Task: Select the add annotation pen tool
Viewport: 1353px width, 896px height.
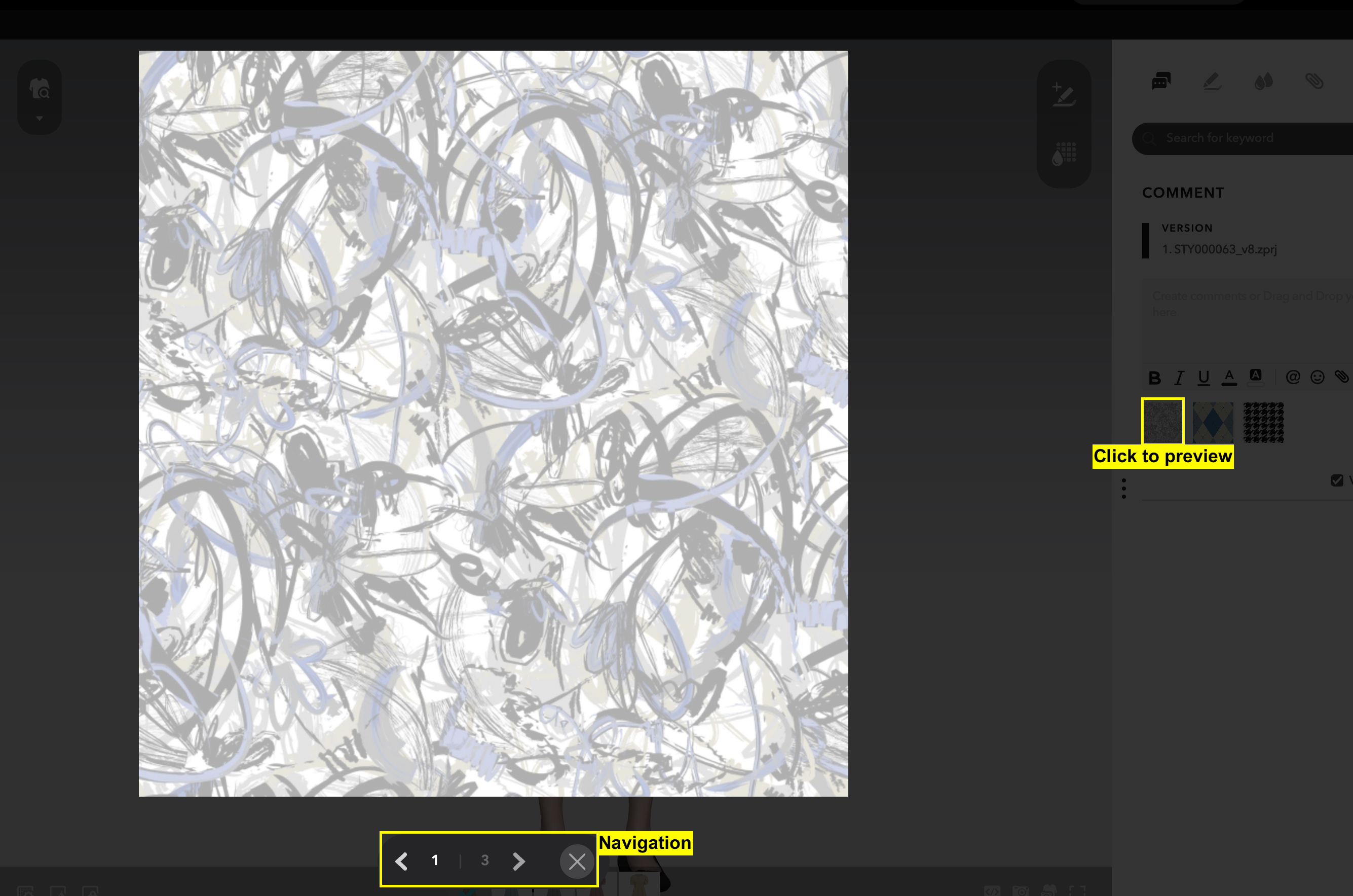Action: point(1063,94)
